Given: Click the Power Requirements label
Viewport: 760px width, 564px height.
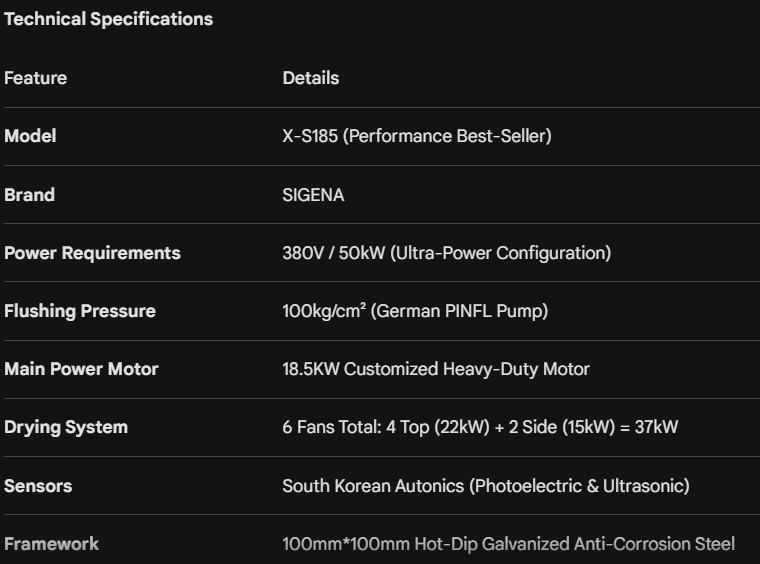Looking at the screenshot, I should click(92, 253).
